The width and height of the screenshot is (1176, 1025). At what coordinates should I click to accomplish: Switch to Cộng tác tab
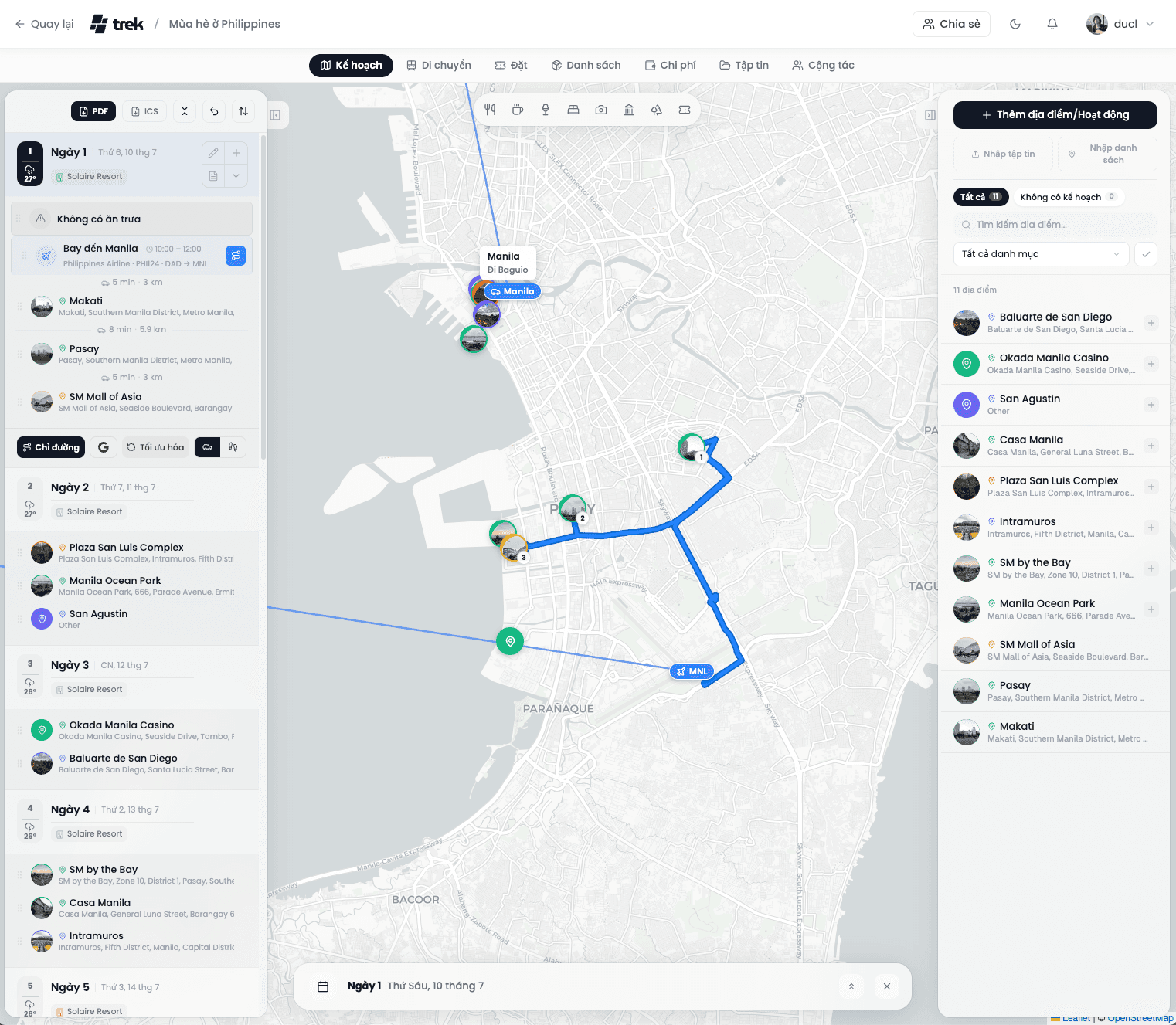click(x=823, y=66)
